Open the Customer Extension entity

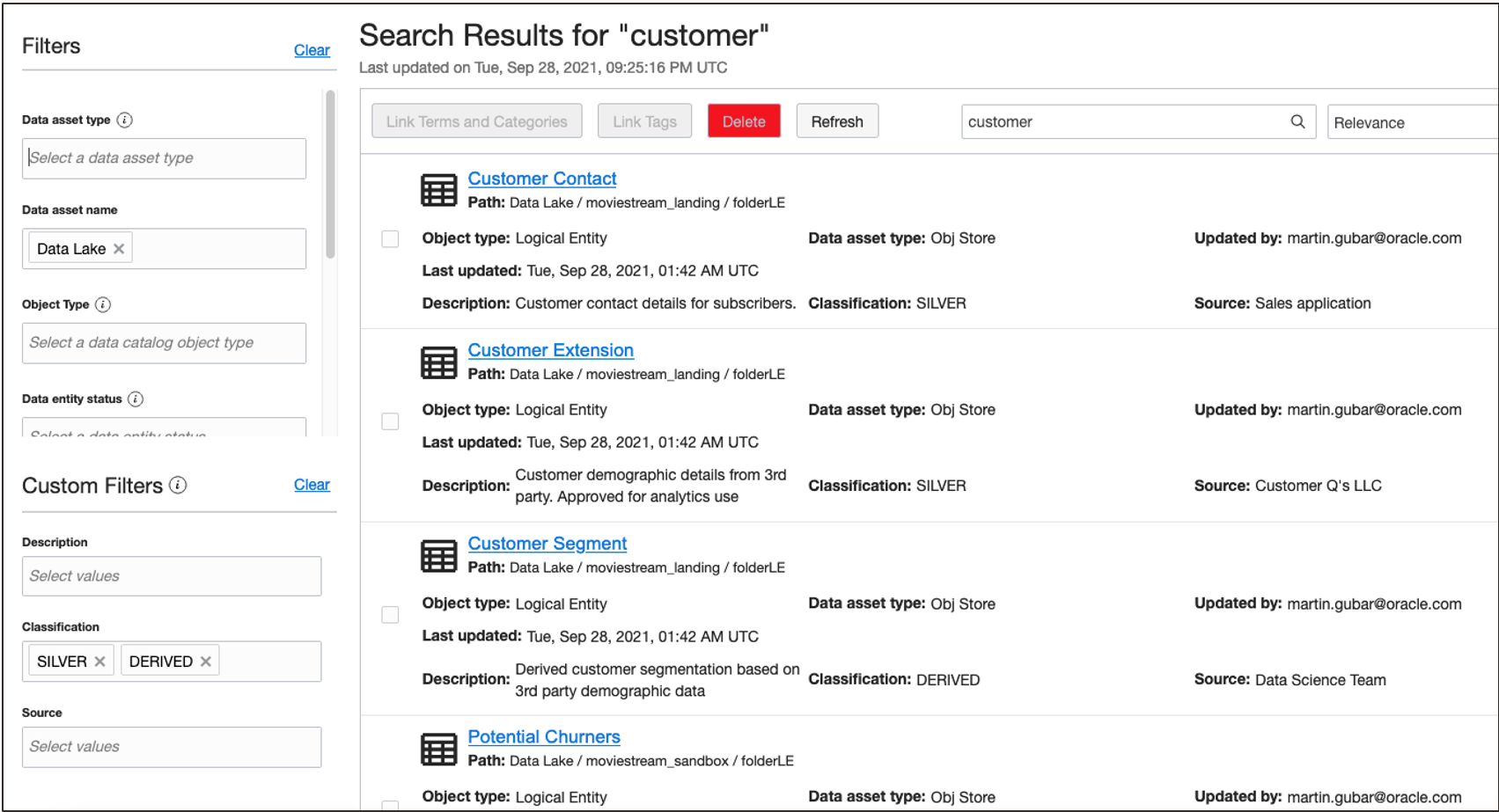(550, 349)
